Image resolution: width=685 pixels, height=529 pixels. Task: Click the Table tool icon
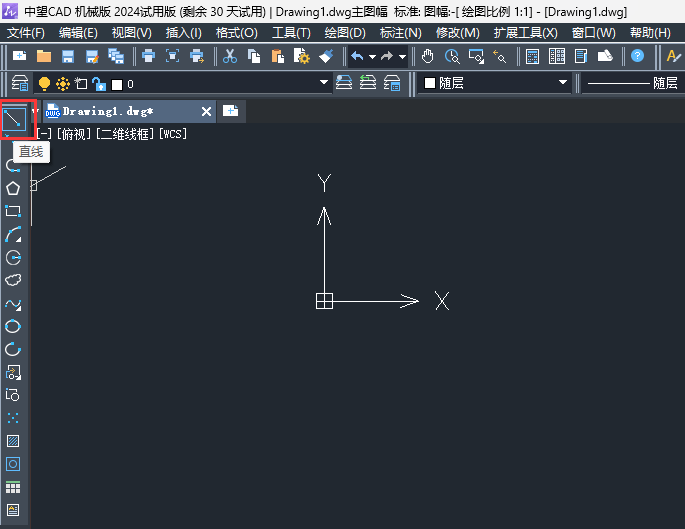pyautogui.click(x=13, y=487)
